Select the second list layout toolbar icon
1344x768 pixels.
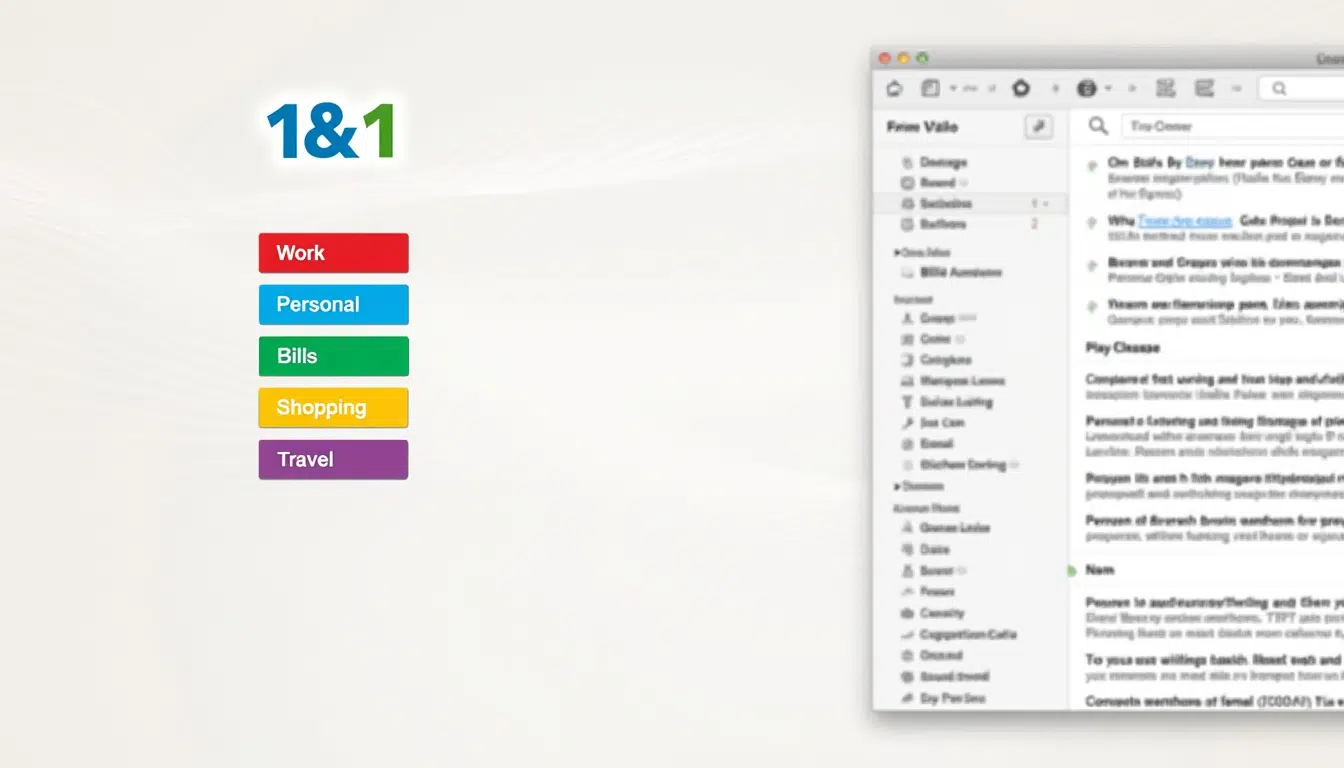(1204, 89)
